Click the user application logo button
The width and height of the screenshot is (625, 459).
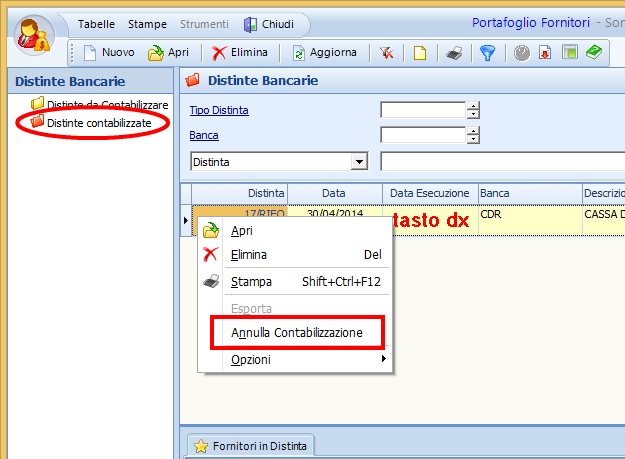tap(36, 36)
